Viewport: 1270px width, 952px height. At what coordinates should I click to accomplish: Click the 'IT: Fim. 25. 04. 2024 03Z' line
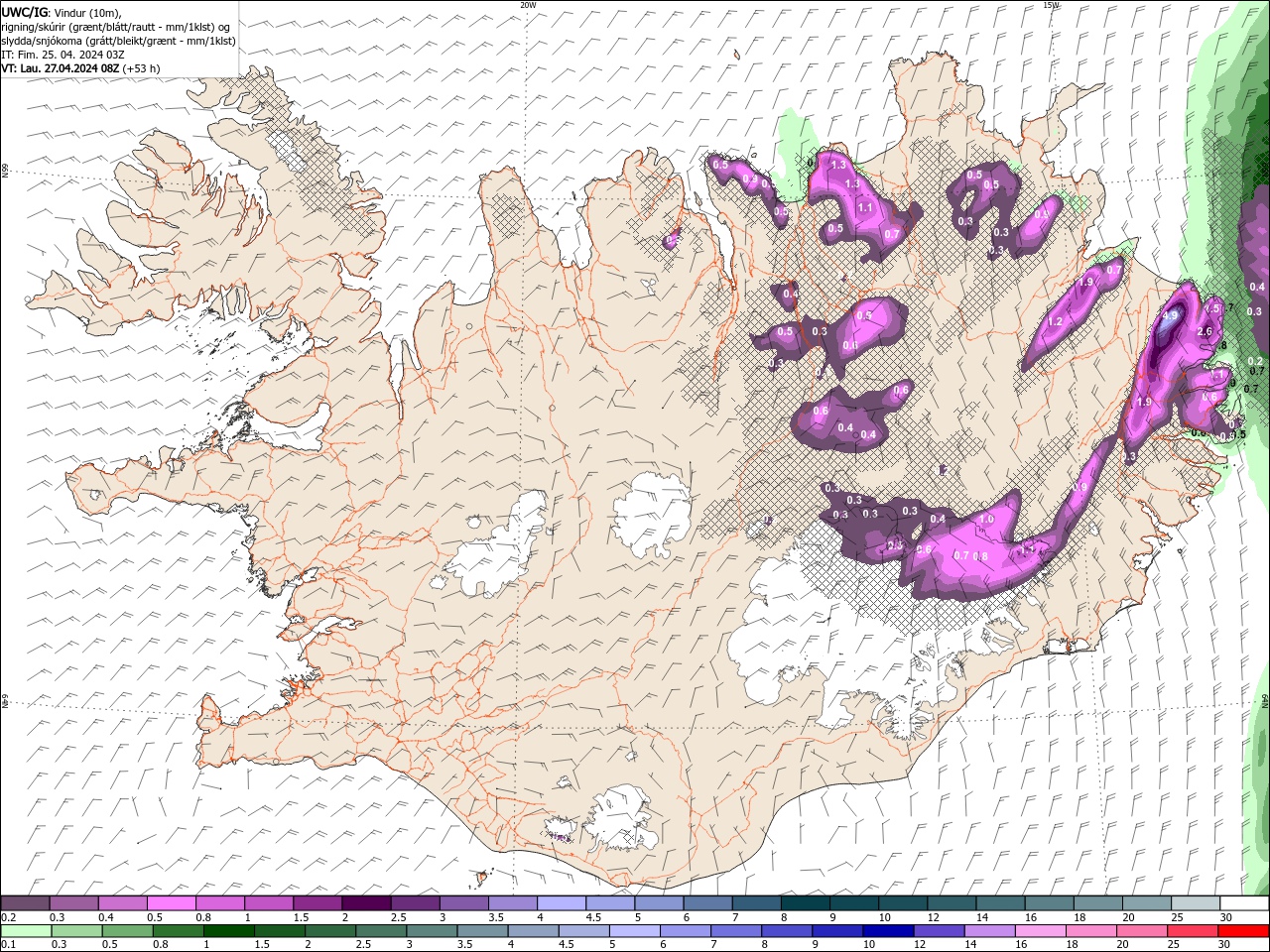[x=63, y=55]
